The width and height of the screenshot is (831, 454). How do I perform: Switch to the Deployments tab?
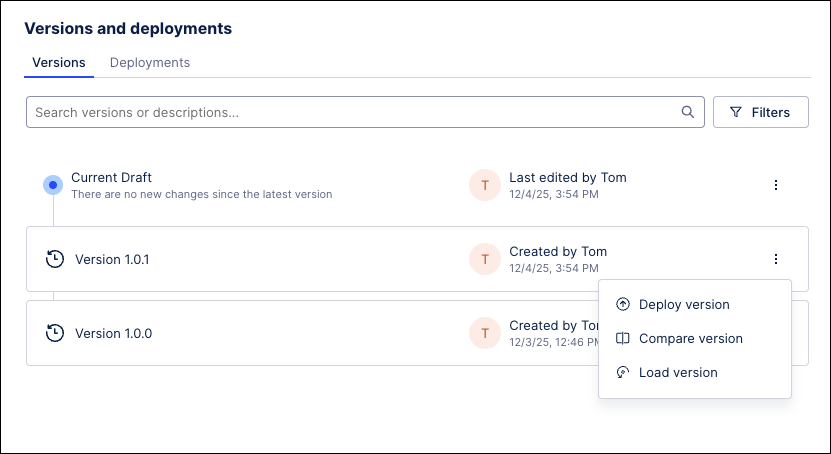150,62
